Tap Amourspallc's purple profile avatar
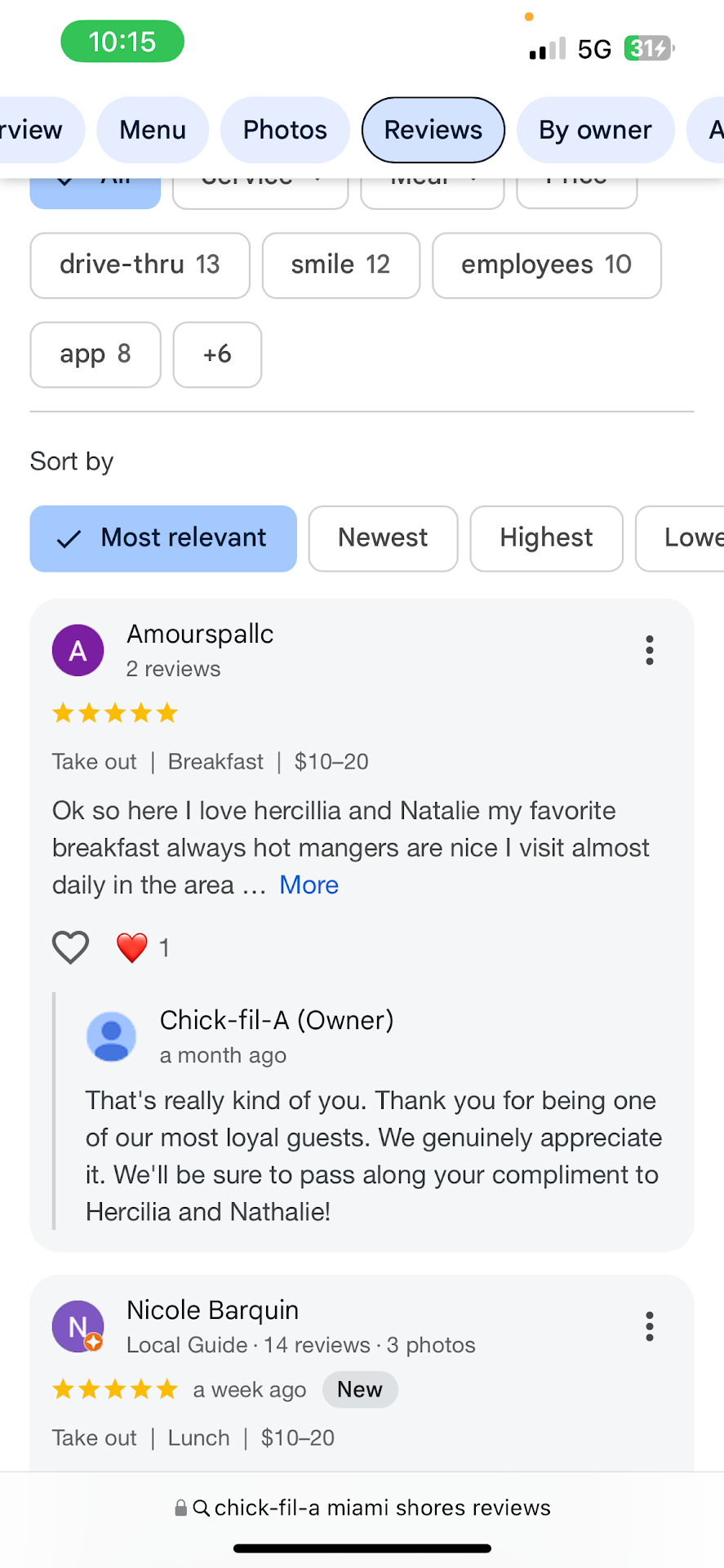This screenshot has height=1568, width=724. click(x=78, y=650)
